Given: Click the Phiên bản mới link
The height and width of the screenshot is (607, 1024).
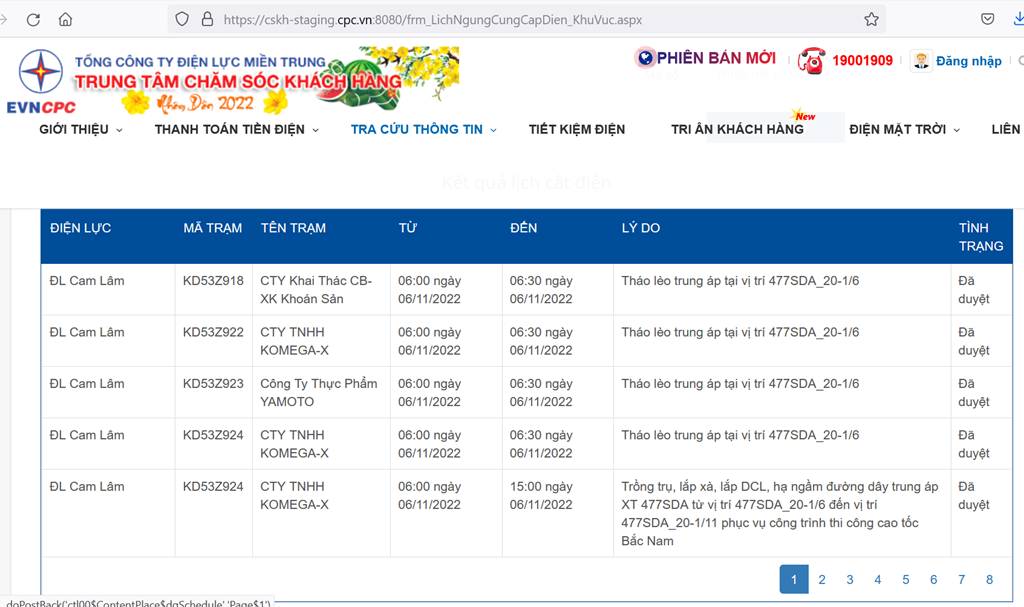Looking at the screenshot, I should click(x=714, y=58).
